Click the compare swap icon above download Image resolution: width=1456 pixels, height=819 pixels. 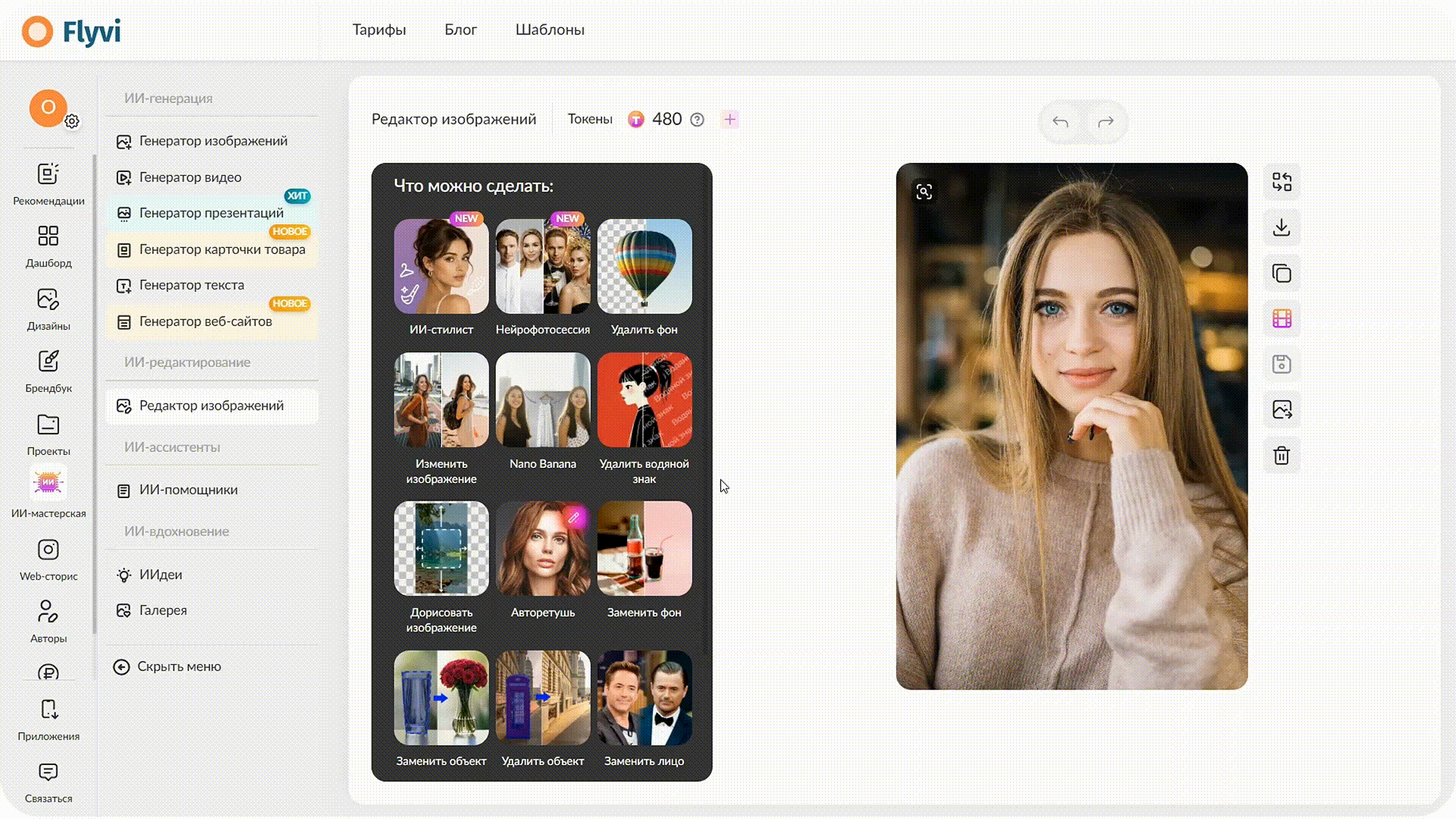(1282, 182)
